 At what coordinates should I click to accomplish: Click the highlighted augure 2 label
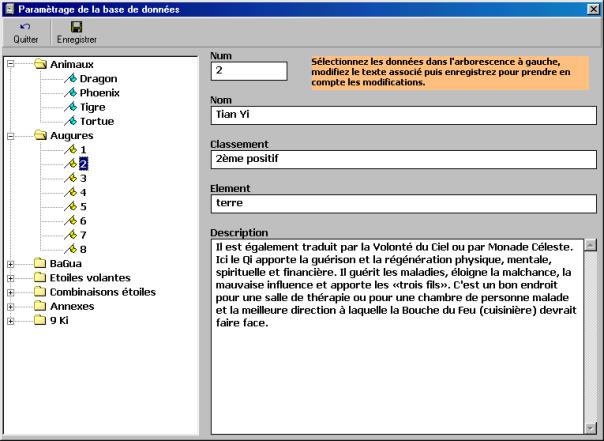(x=84, y=164)
